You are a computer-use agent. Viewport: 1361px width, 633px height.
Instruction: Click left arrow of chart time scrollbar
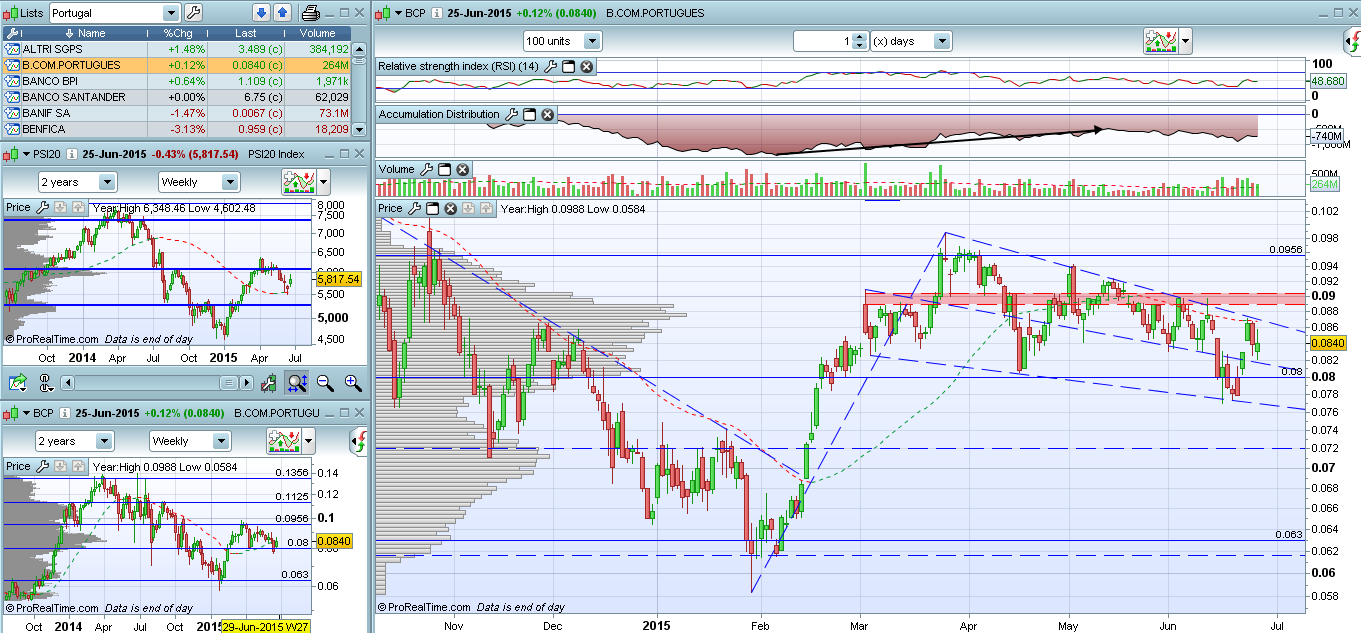click(x=67, y=383)
